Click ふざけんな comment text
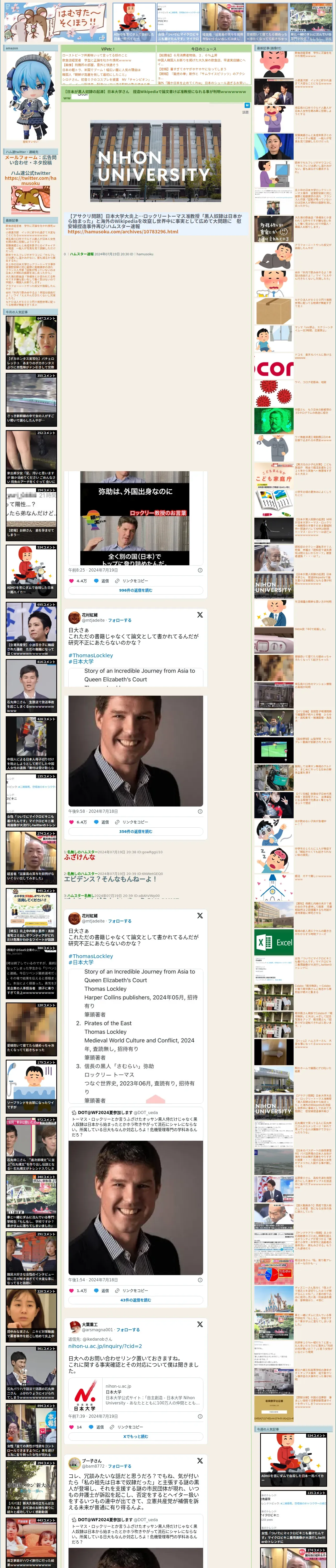The image size is (336, 1568). click(x=79, y=857)
